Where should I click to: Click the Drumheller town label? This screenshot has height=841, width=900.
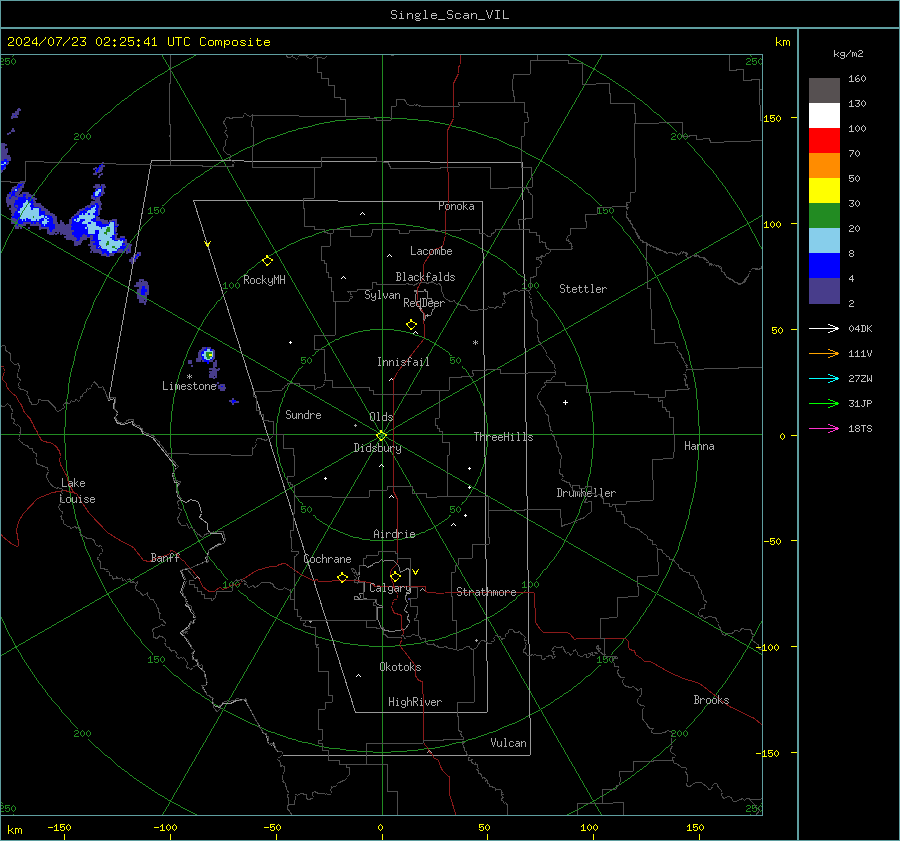(586, 493)
